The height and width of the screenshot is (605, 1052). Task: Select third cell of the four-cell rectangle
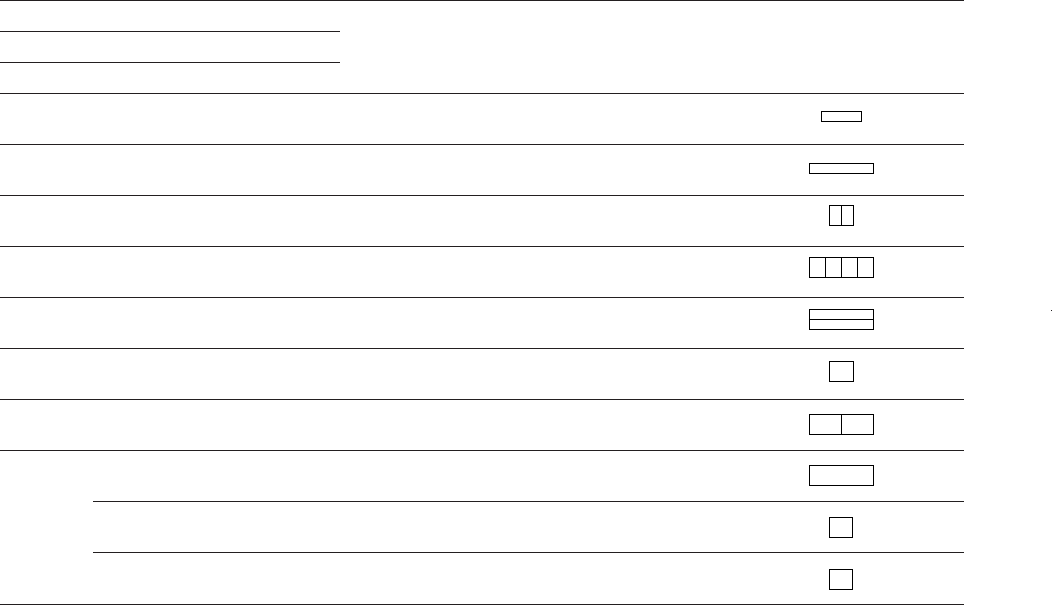[x=849, y=267]
